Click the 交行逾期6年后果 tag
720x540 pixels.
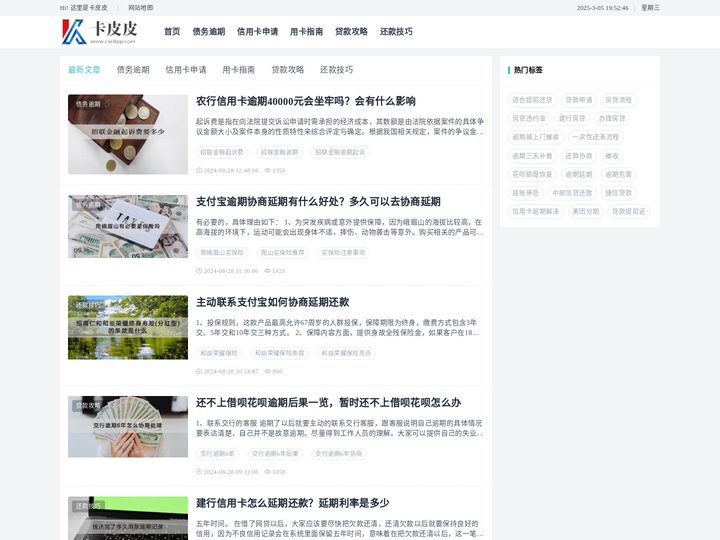click(x=275, y=454)
